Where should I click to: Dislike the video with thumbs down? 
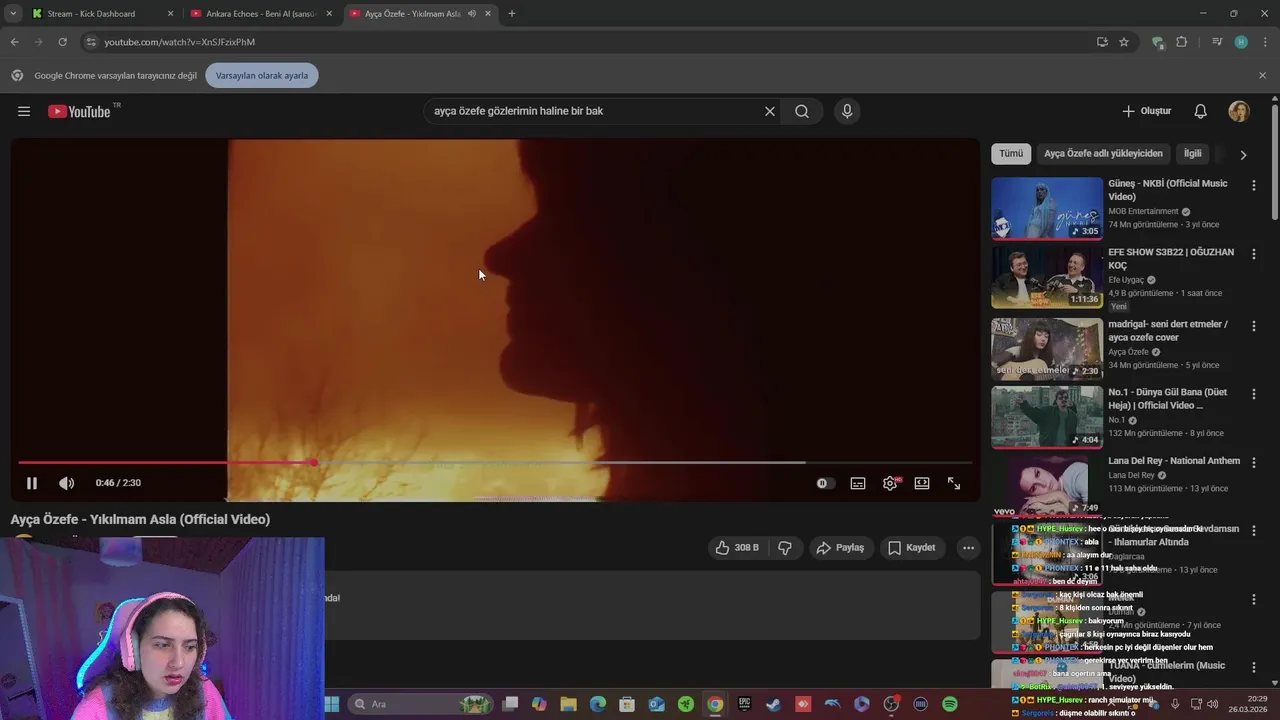coord(785,548)
